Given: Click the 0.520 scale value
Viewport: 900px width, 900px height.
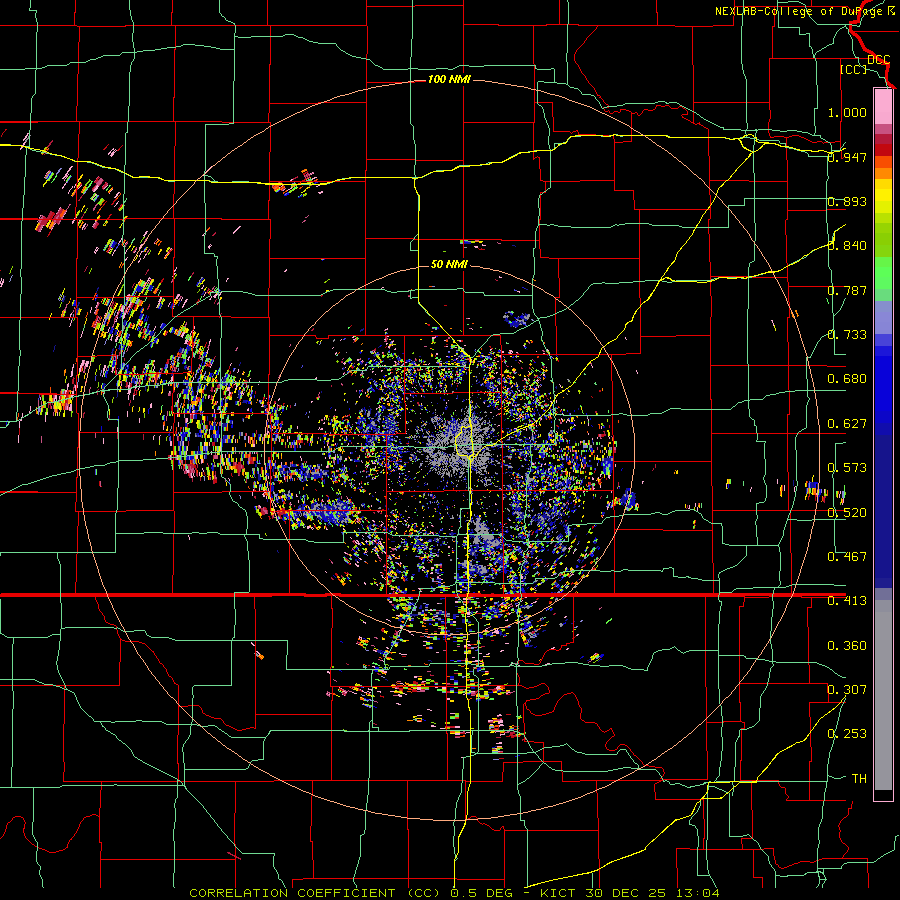Looking at the screenshot, I should [x=847, y=513].
